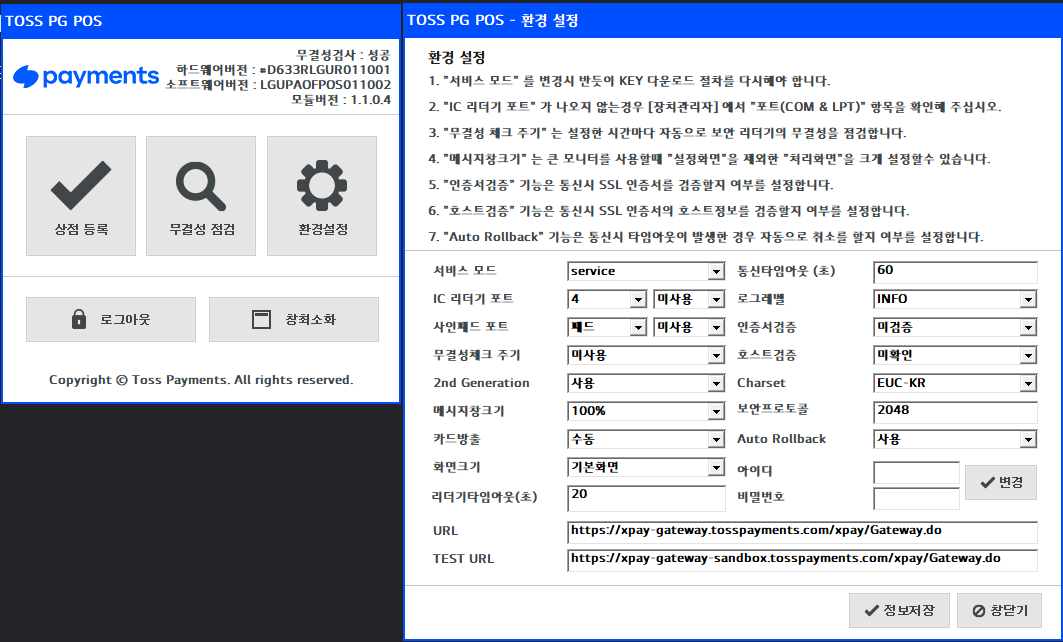Open the 메시지창크기 dropdown showing 100%
The height and width of the screenshot is (642, 1063).
[646, 411]
